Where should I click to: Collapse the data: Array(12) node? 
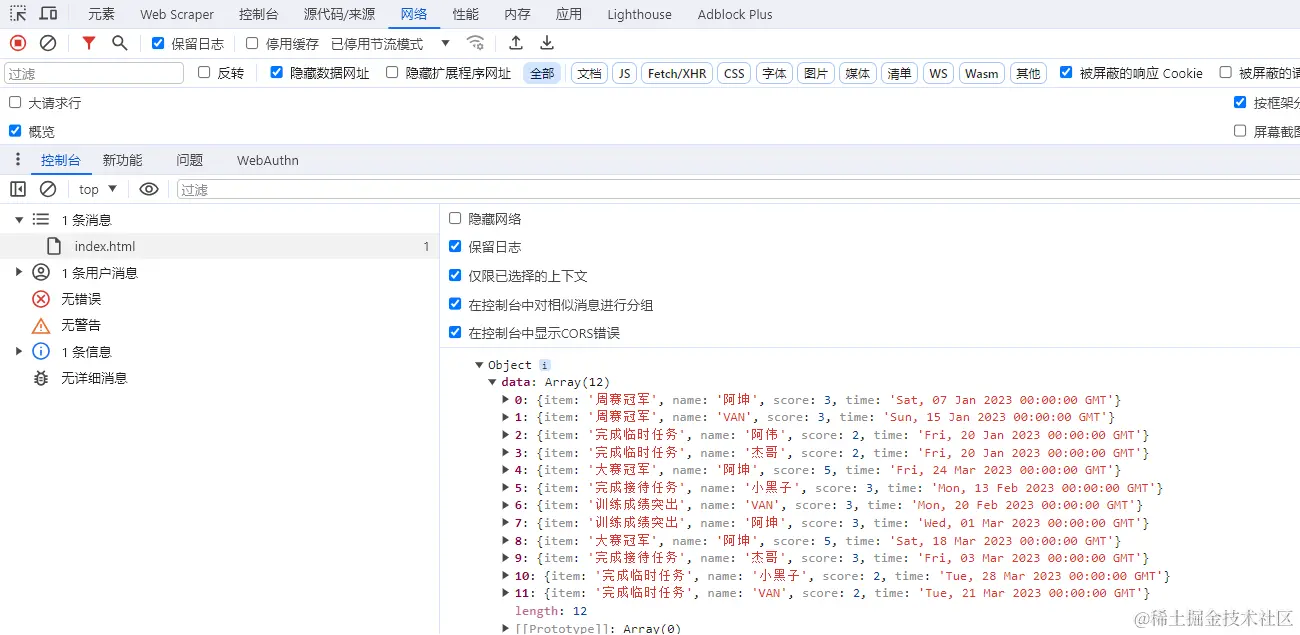pyautogui.click(x=493, y=382)
